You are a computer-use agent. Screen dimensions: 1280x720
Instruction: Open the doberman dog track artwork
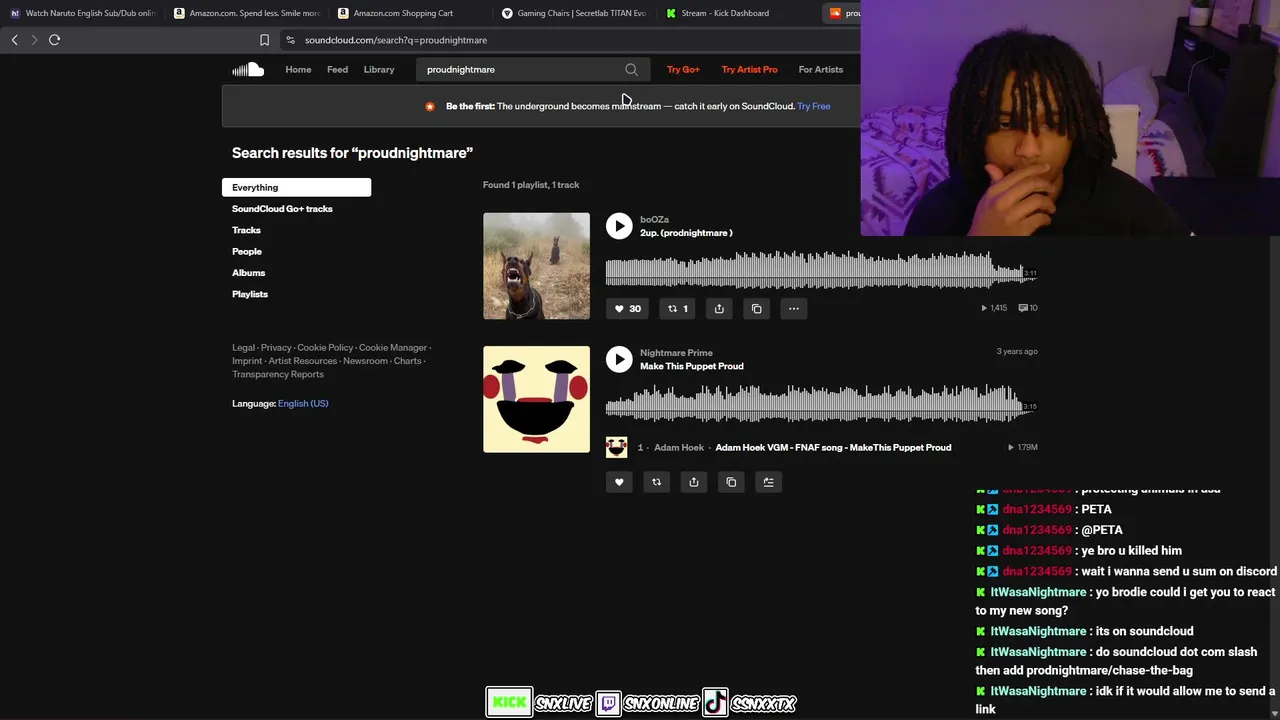[x=536, y=266]
